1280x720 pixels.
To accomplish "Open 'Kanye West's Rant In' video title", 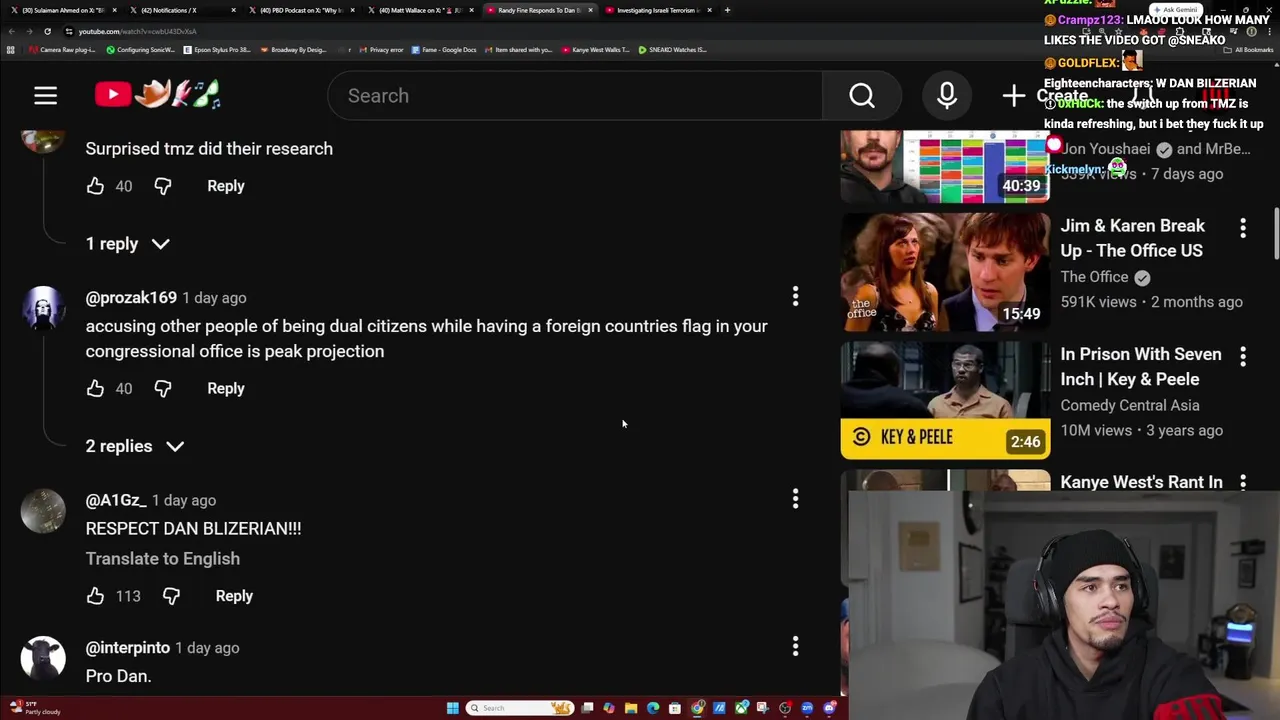I will click(1141, 482).
